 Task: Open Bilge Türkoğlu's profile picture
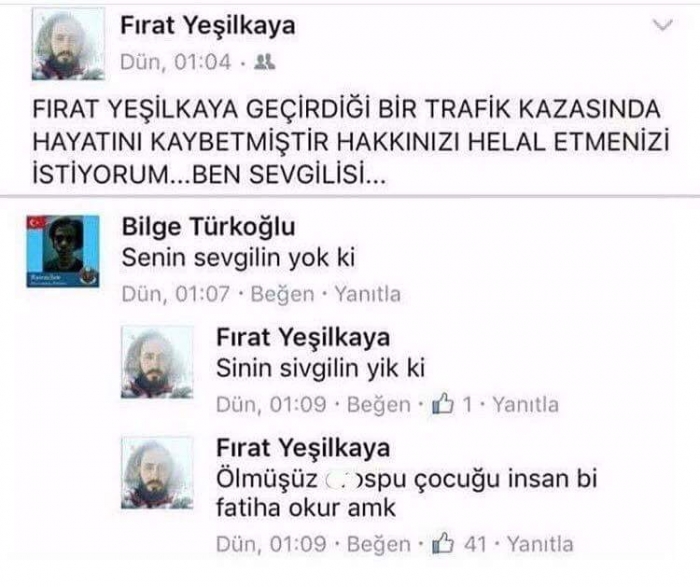(x=63, y=251)
